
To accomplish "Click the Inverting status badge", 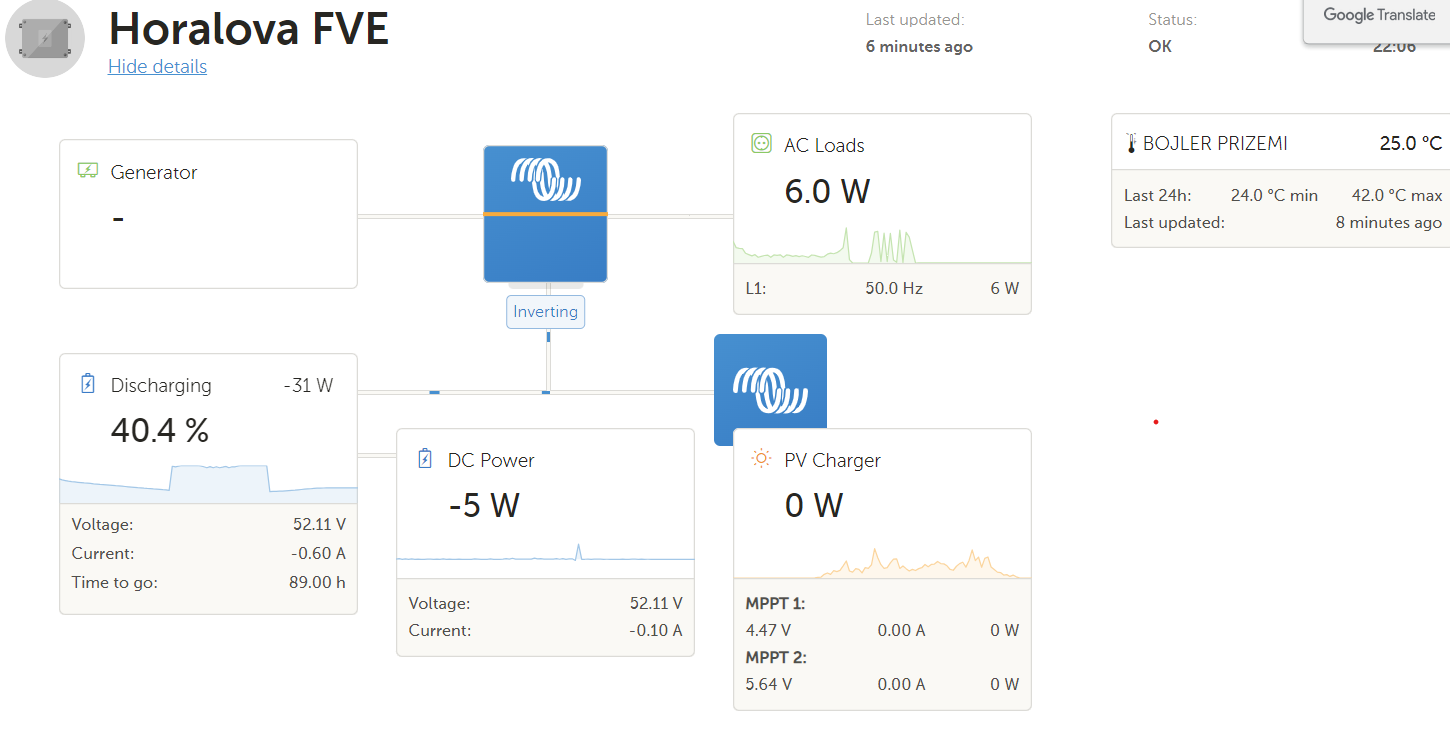I will pyautogui.click(x=545, y=312).
